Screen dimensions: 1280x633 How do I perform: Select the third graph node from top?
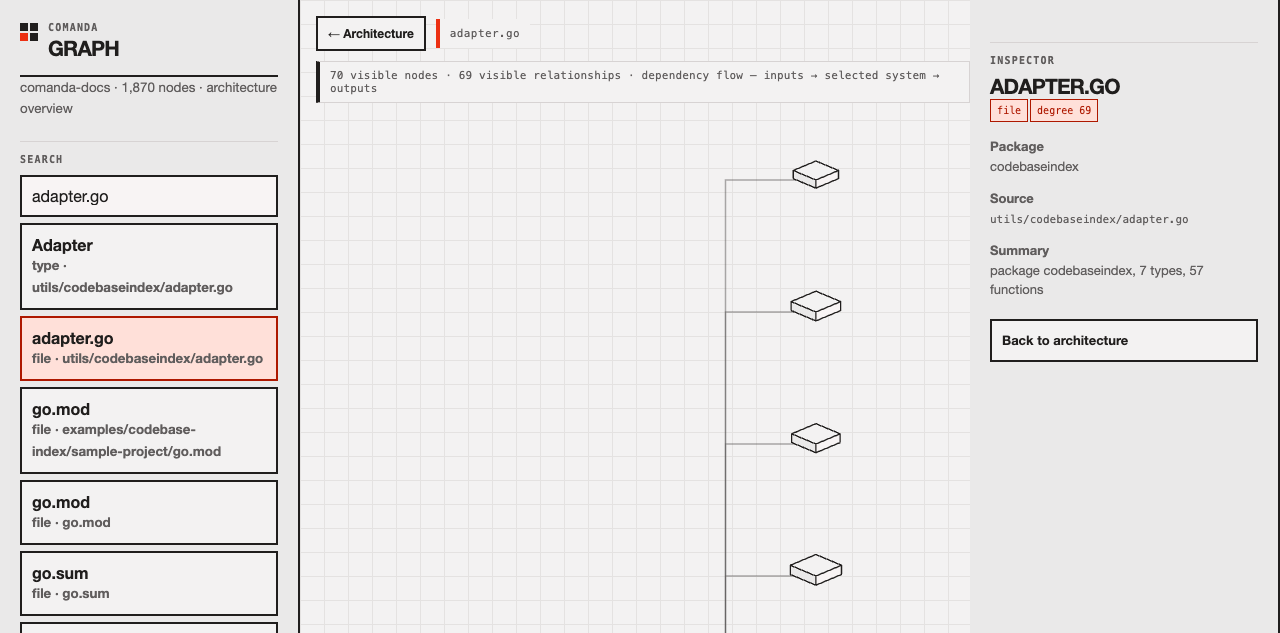click(x=816, y=438)
